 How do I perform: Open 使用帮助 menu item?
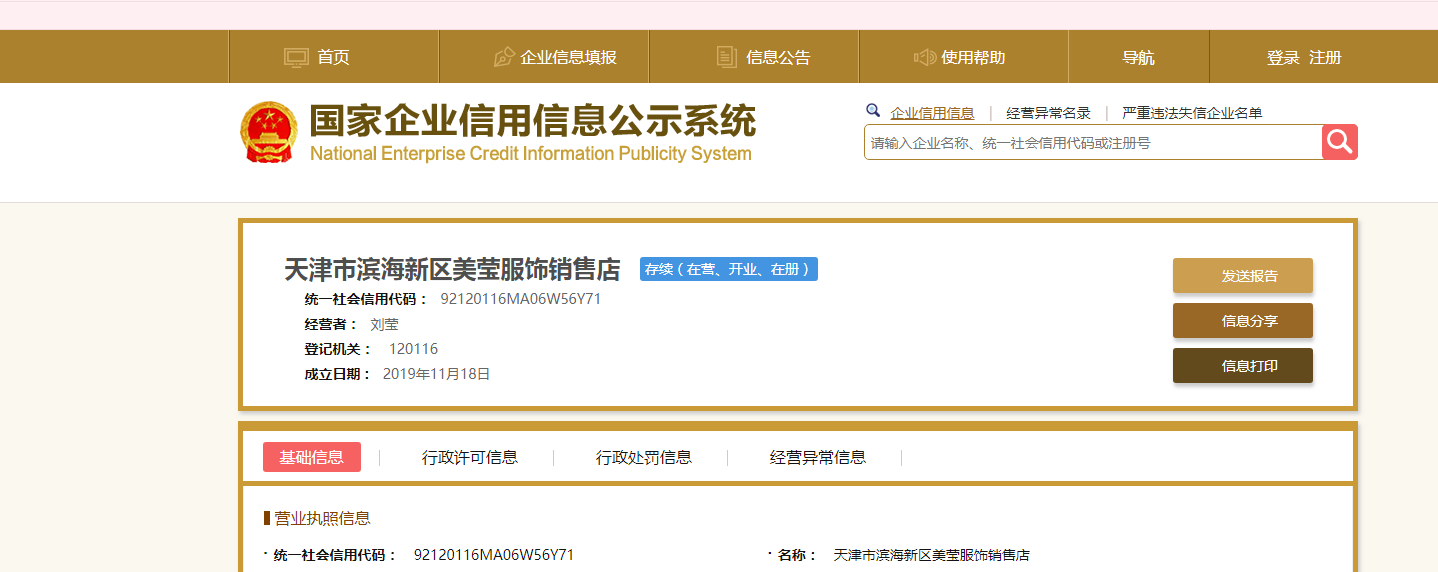pos(973,57)
